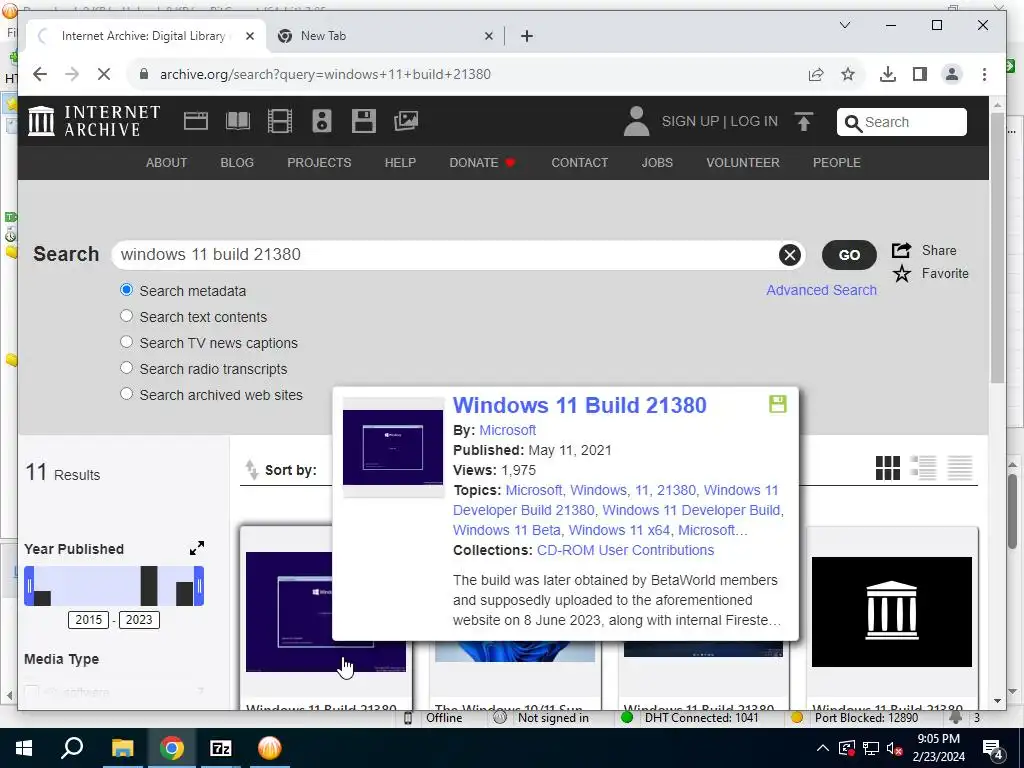The image size is (1024, 768).
Task: Click SIGN UP link
Action: pos(690,121)
